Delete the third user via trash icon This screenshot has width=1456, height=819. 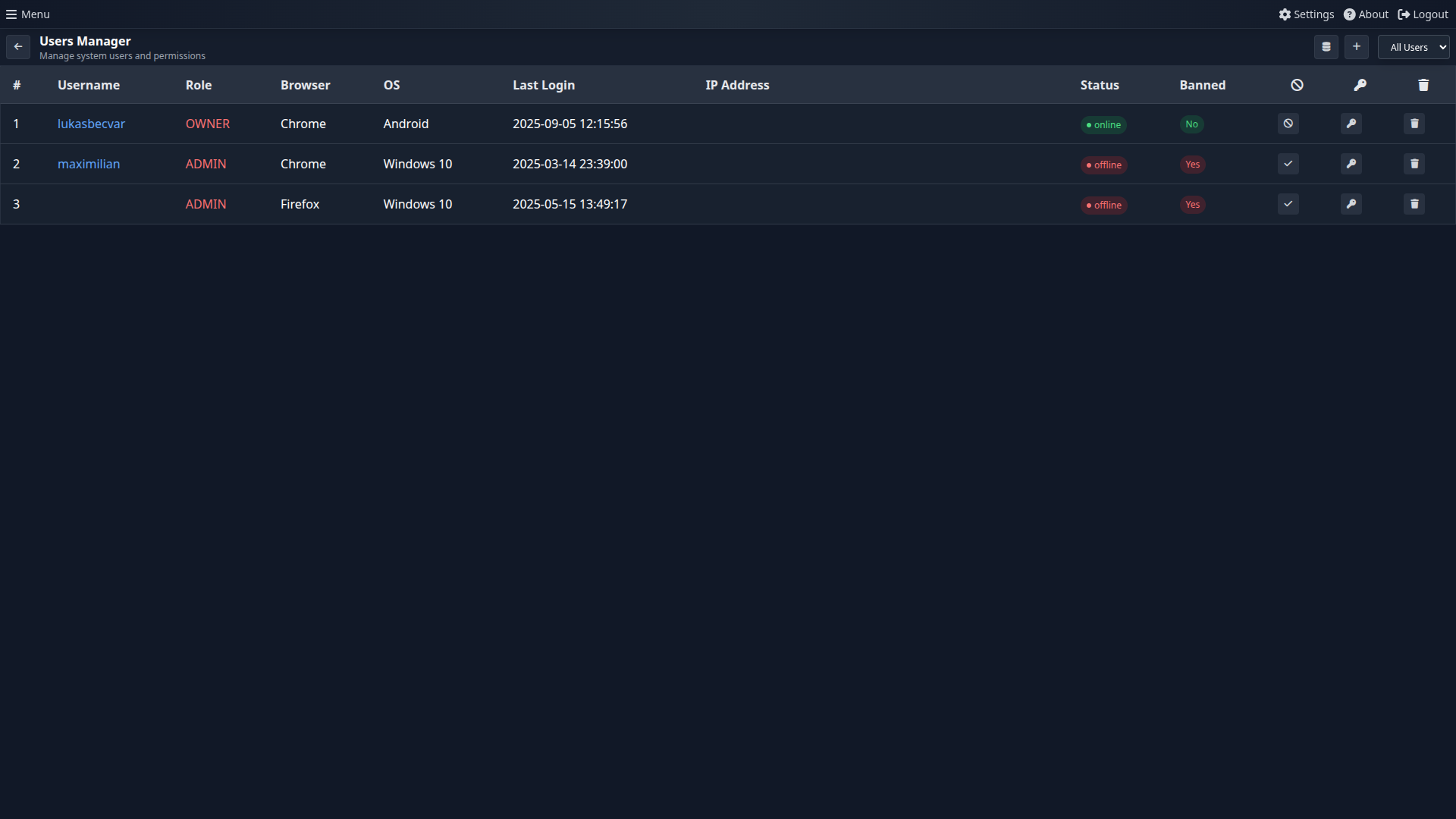pyautogui.click(x=1414, y=204)
